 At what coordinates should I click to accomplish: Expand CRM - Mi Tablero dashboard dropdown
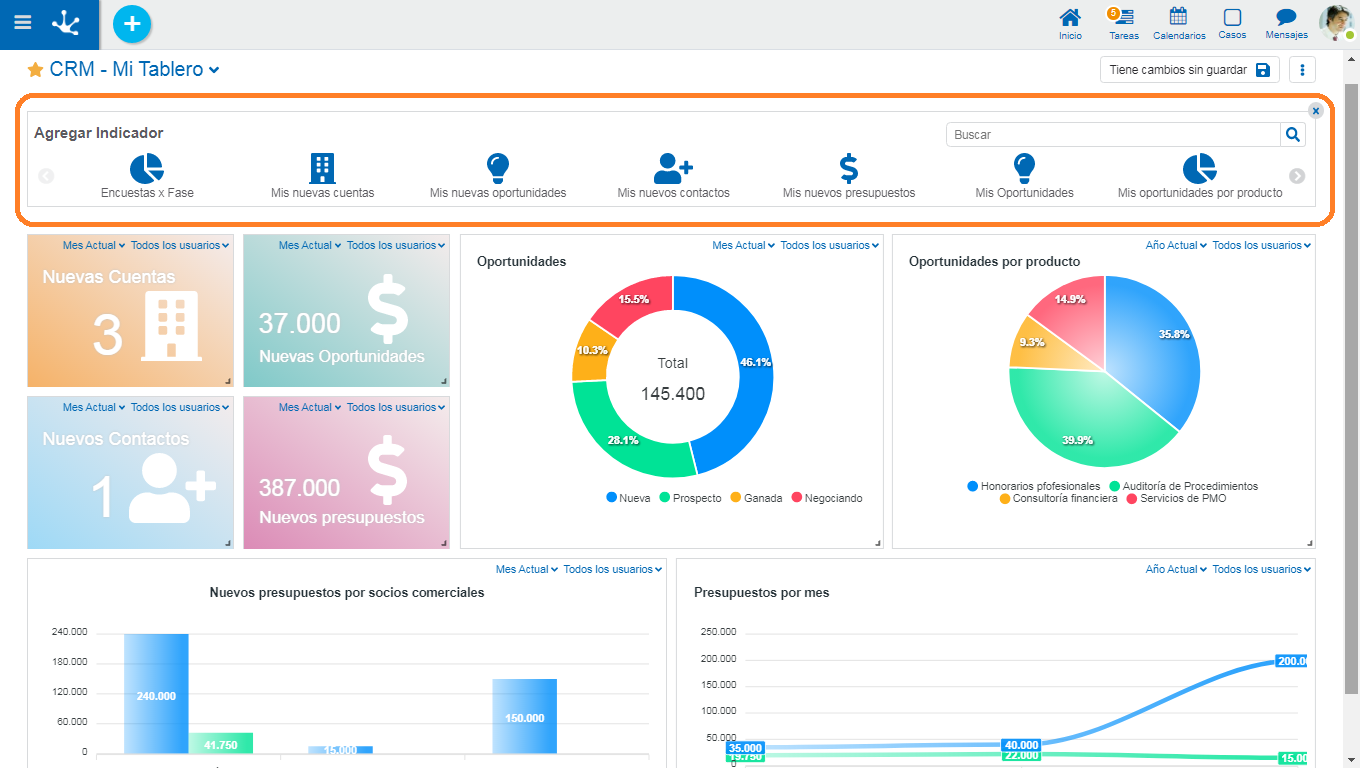214,70
